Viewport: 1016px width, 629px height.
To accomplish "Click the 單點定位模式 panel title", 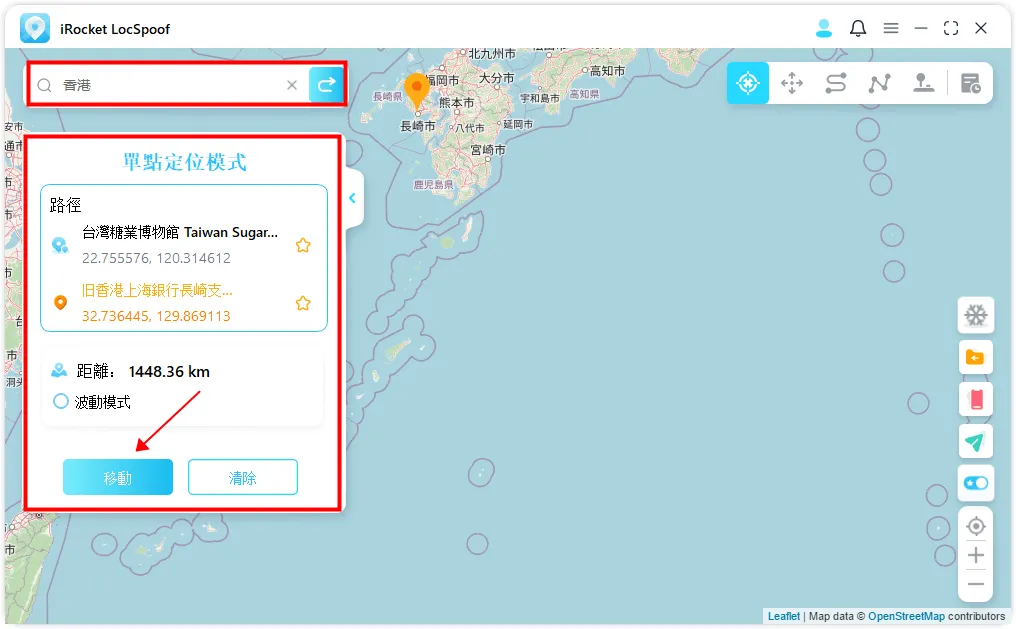I will (185, 162).
